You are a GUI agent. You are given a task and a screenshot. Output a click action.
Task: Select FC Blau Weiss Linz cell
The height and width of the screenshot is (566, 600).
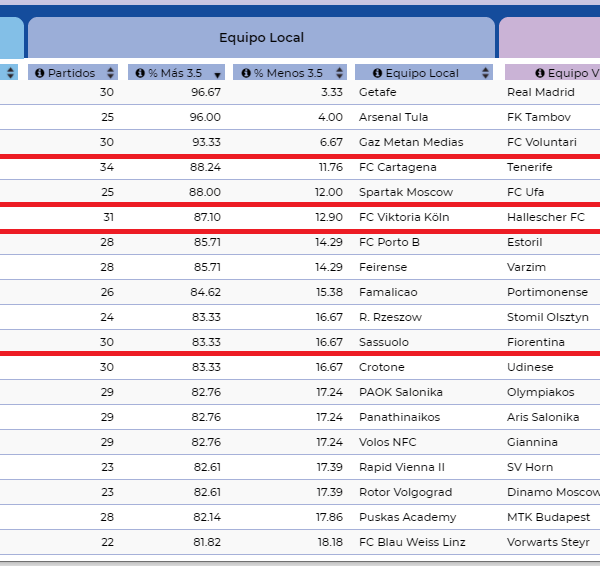pyautogui.click(x=412, y=542)
